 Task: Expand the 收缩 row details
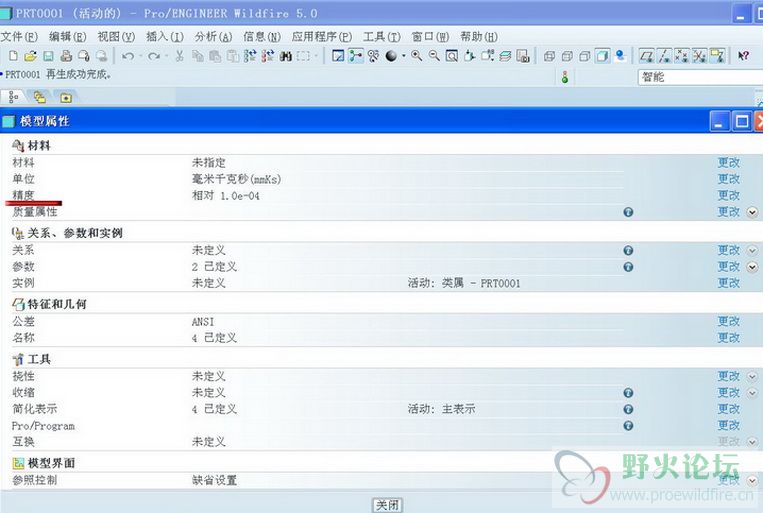[752, 393]
